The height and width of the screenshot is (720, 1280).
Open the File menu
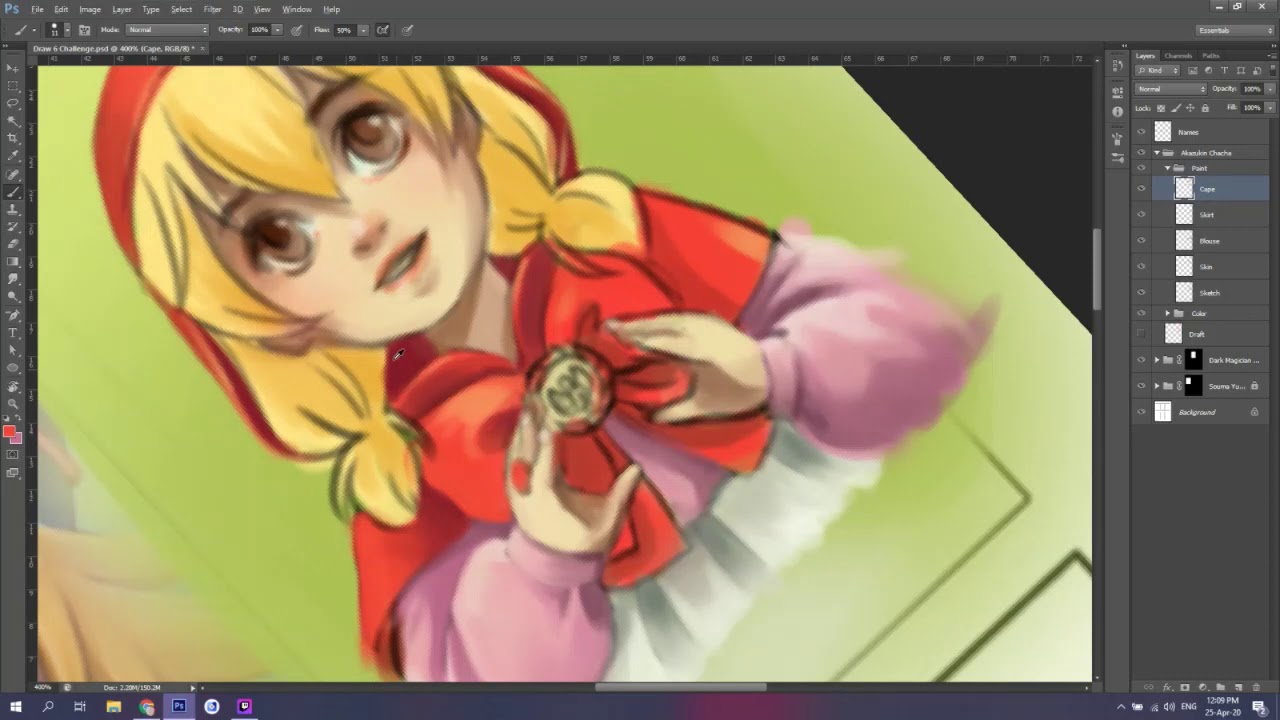tap(37, 9)
